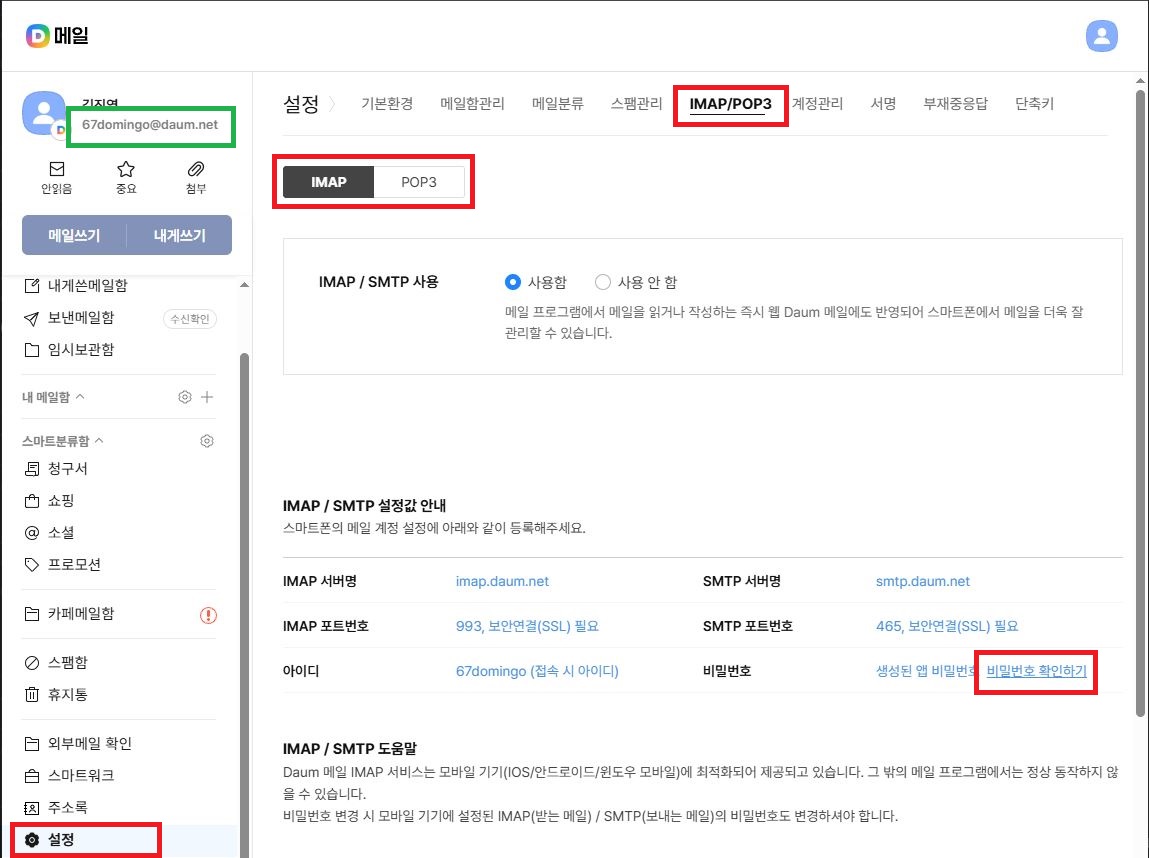This screenshot has height=858, width=1149.
Task: Click the 메일쓰기 compose button
Action: coord(74,235)
